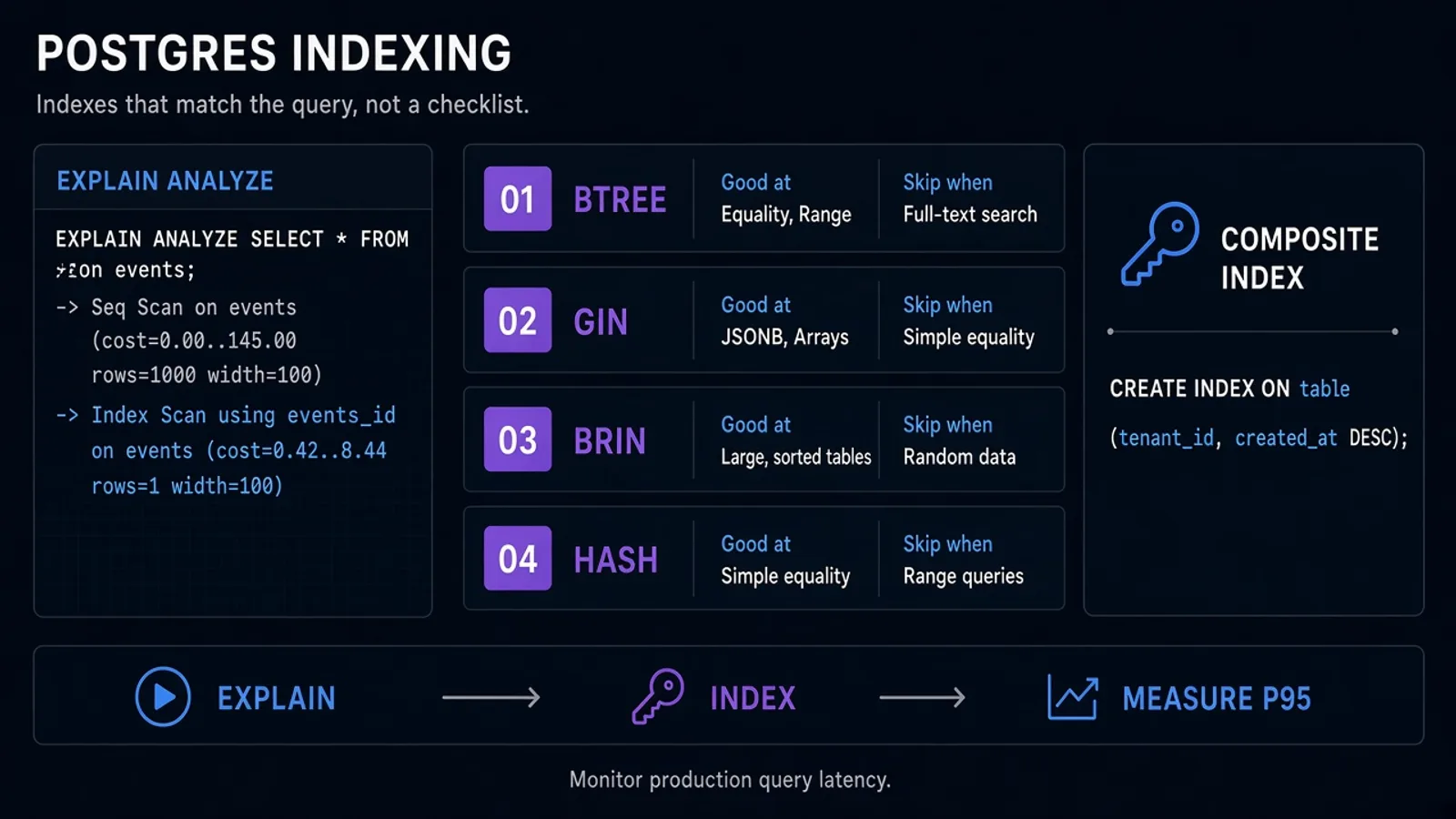Viewport: 1456px width, 819px height.
Task: Select the purple 01 number badge
Action: (x=518, y=198)
